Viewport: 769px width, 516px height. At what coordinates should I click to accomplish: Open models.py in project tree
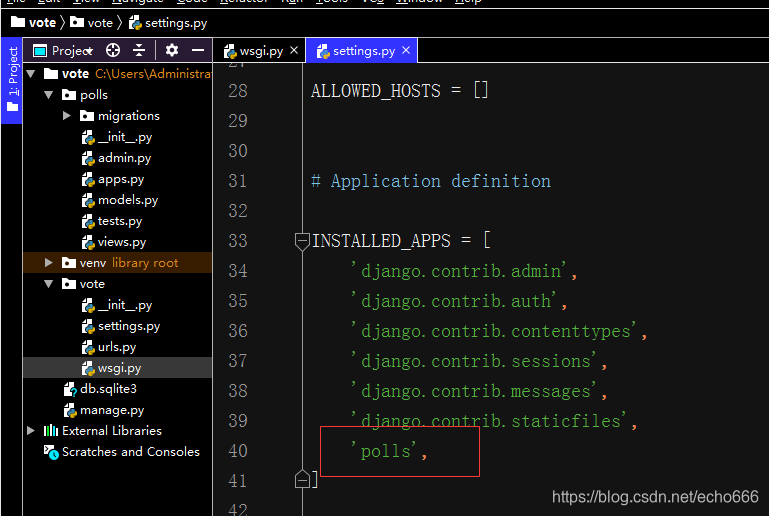[x=128, y=200]
